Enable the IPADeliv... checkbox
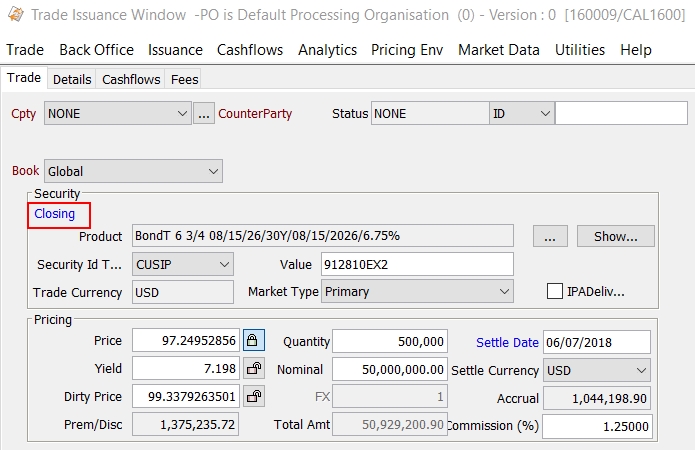The image size is (695, 450). 554,291
